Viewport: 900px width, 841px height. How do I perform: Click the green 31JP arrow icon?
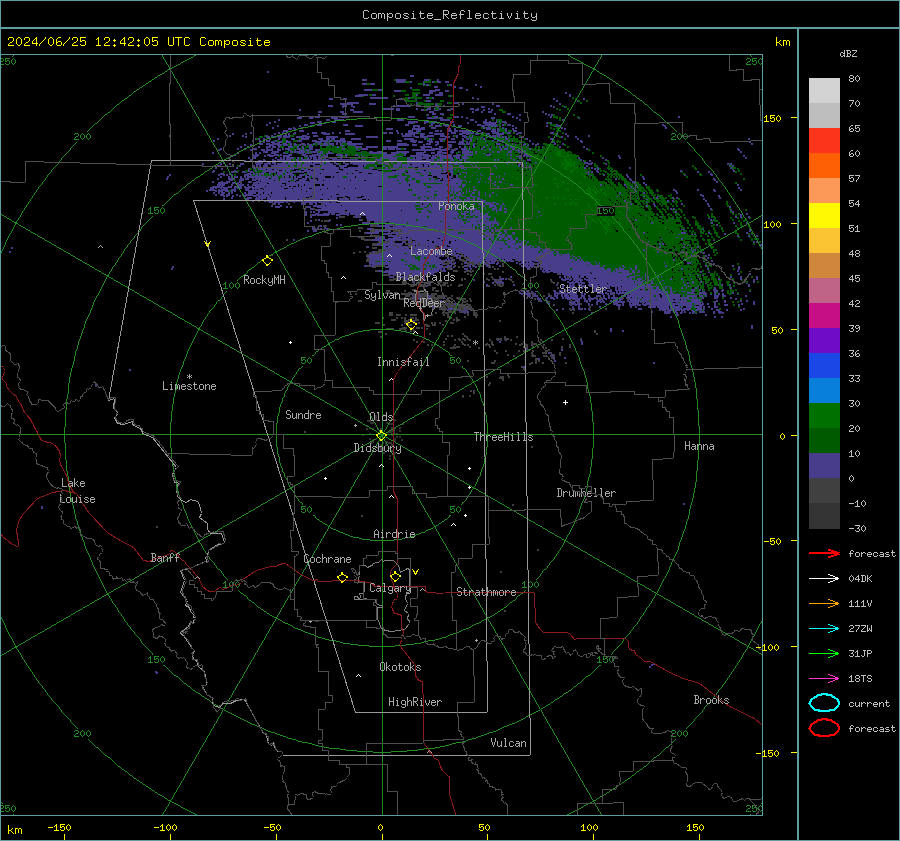824,653
